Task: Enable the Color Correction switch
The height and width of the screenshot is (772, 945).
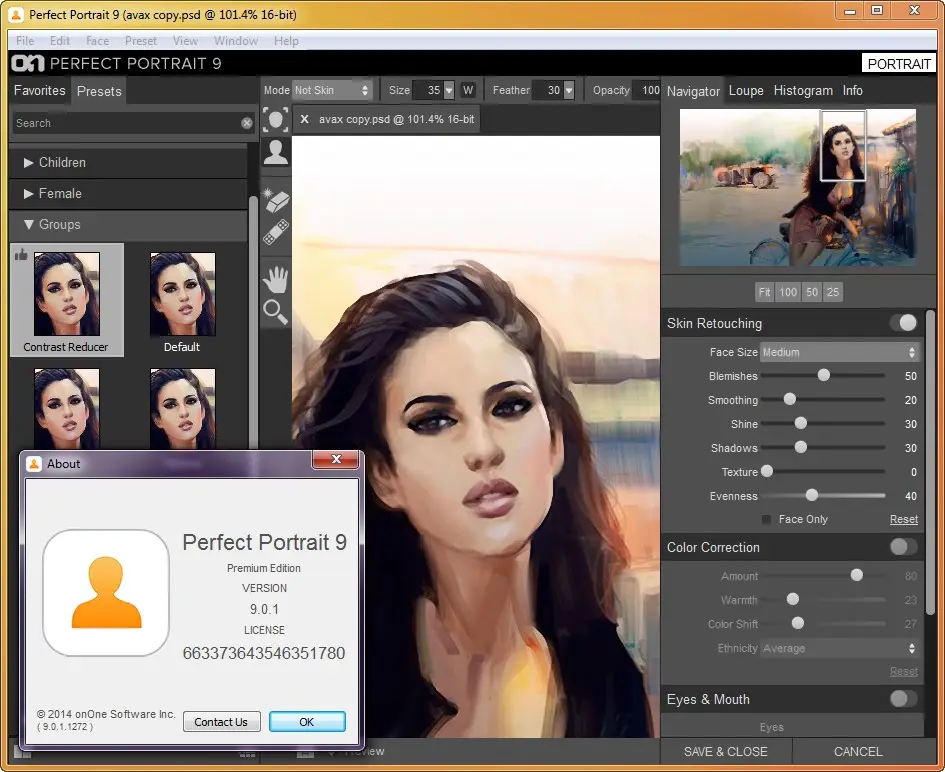Action: [x=903, y=547]
